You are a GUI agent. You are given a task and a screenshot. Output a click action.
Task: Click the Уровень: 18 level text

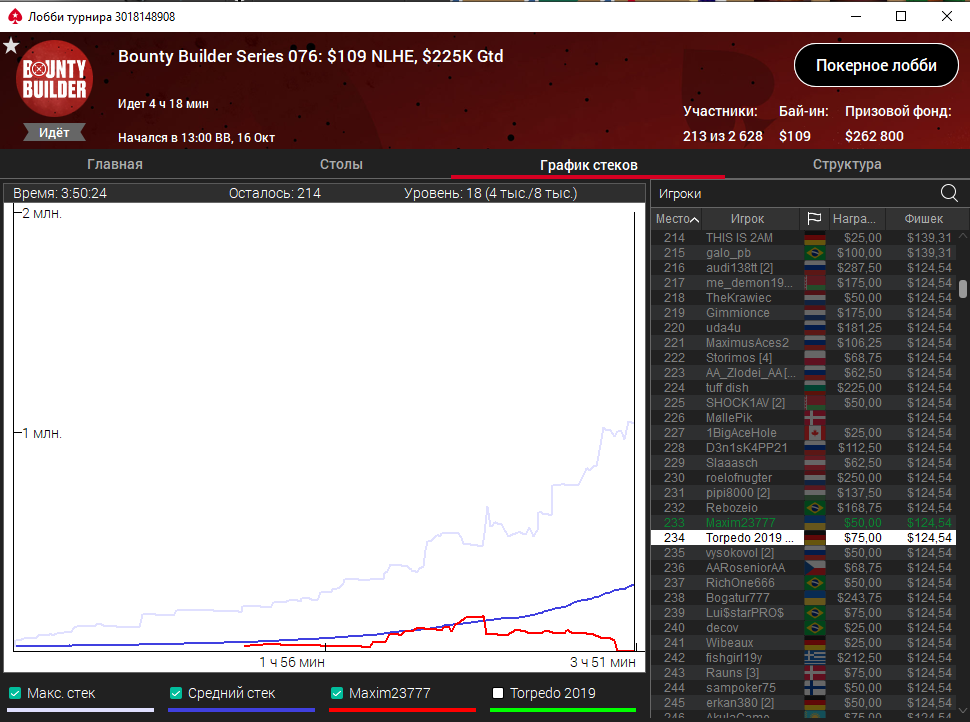pos(491,194)
